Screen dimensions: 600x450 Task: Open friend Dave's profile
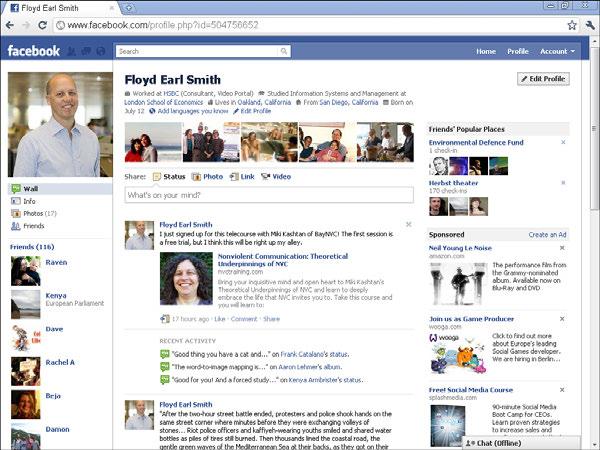point(54,329)
